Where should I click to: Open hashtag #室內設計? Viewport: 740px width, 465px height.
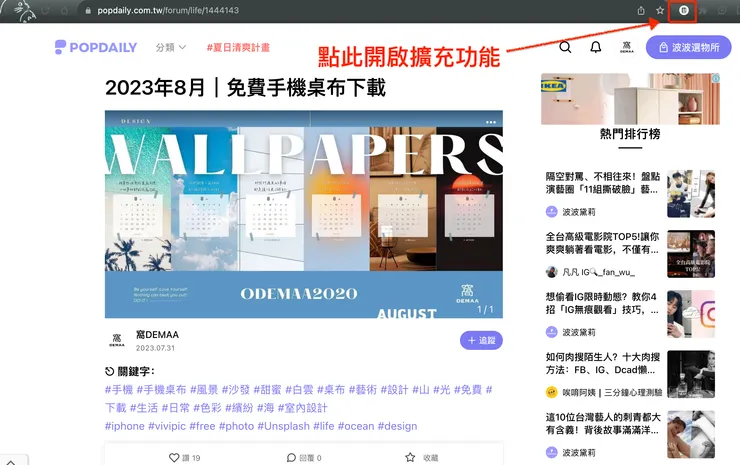[302, 408]
